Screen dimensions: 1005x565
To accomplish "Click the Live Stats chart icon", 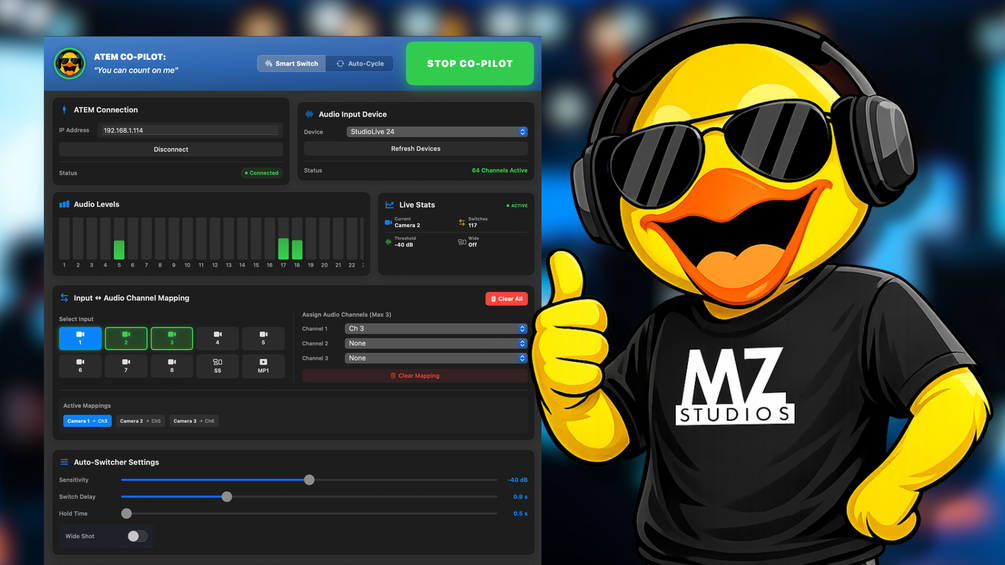I will tap(389, 204).
